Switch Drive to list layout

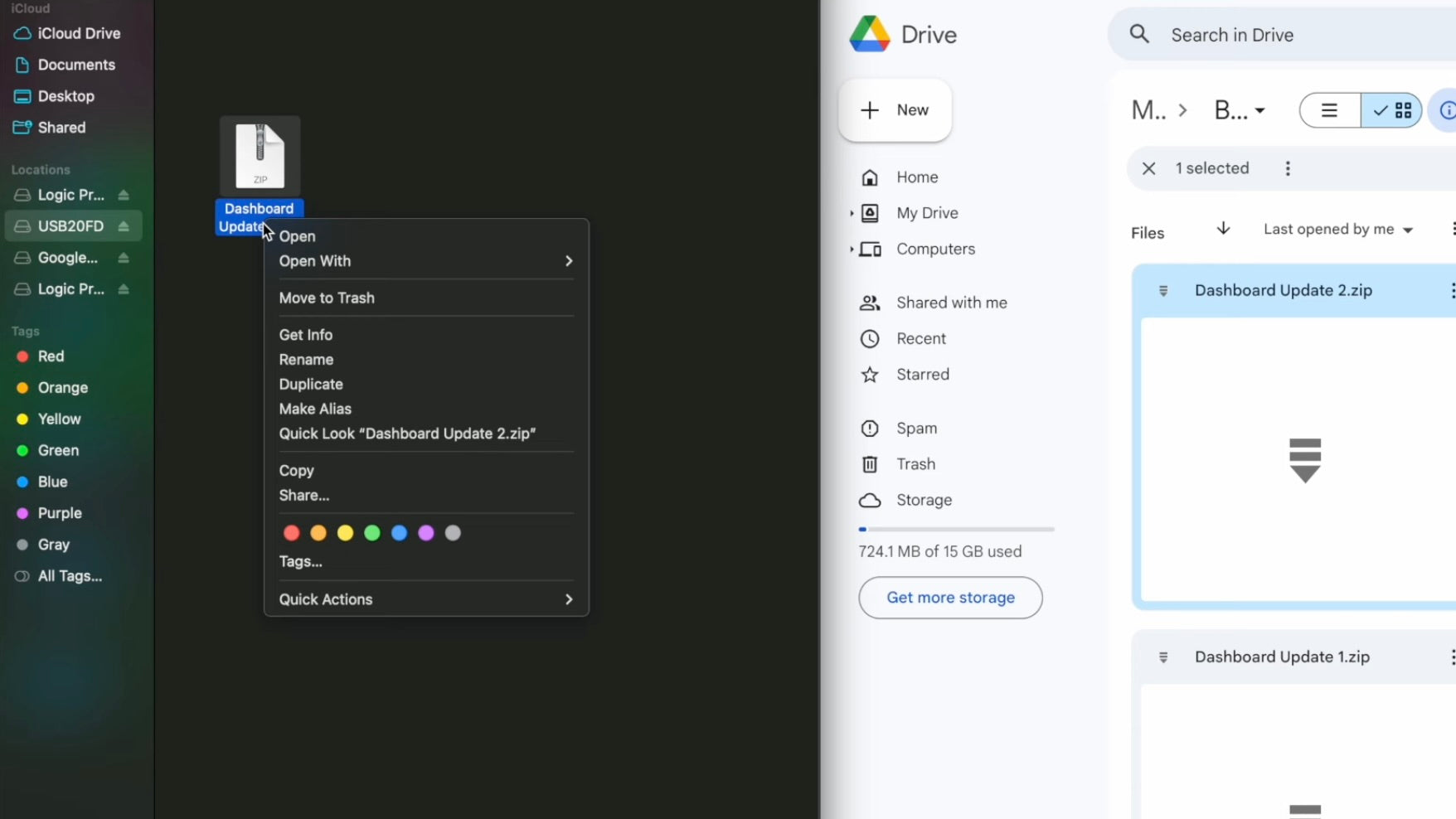(1329, 110)
